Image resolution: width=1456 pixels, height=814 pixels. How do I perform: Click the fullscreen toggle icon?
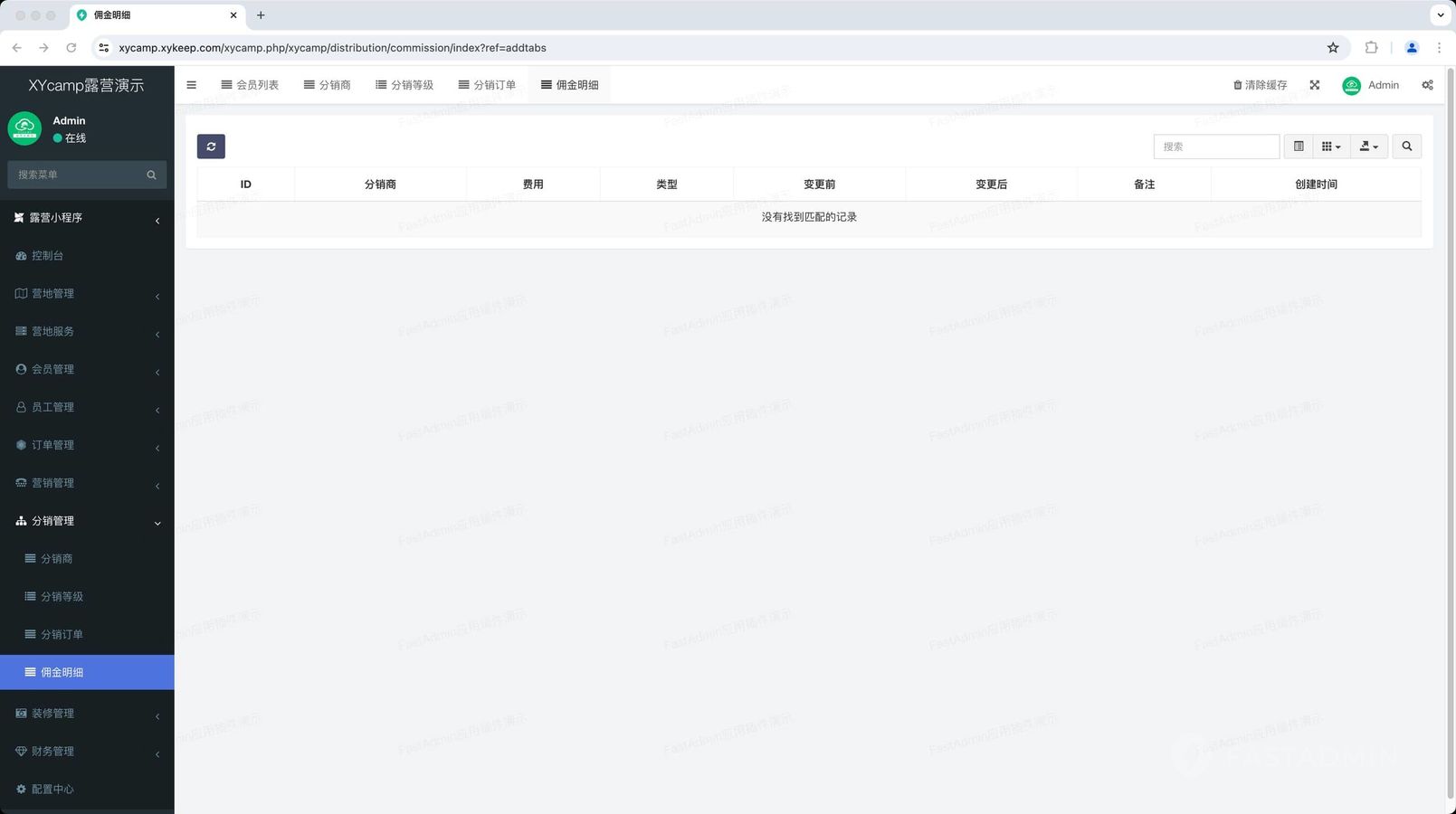1314,85
